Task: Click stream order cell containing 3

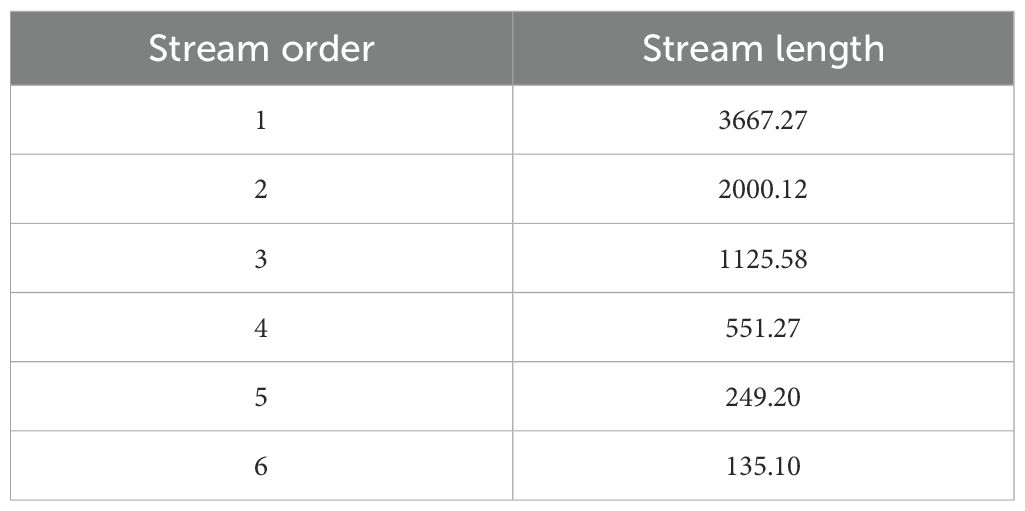Action: coord(261,259)
